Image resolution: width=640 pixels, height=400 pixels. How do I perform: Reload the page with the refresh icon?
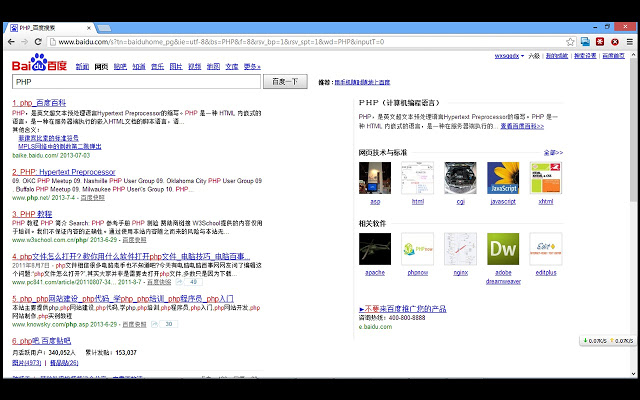coord(38,42)
